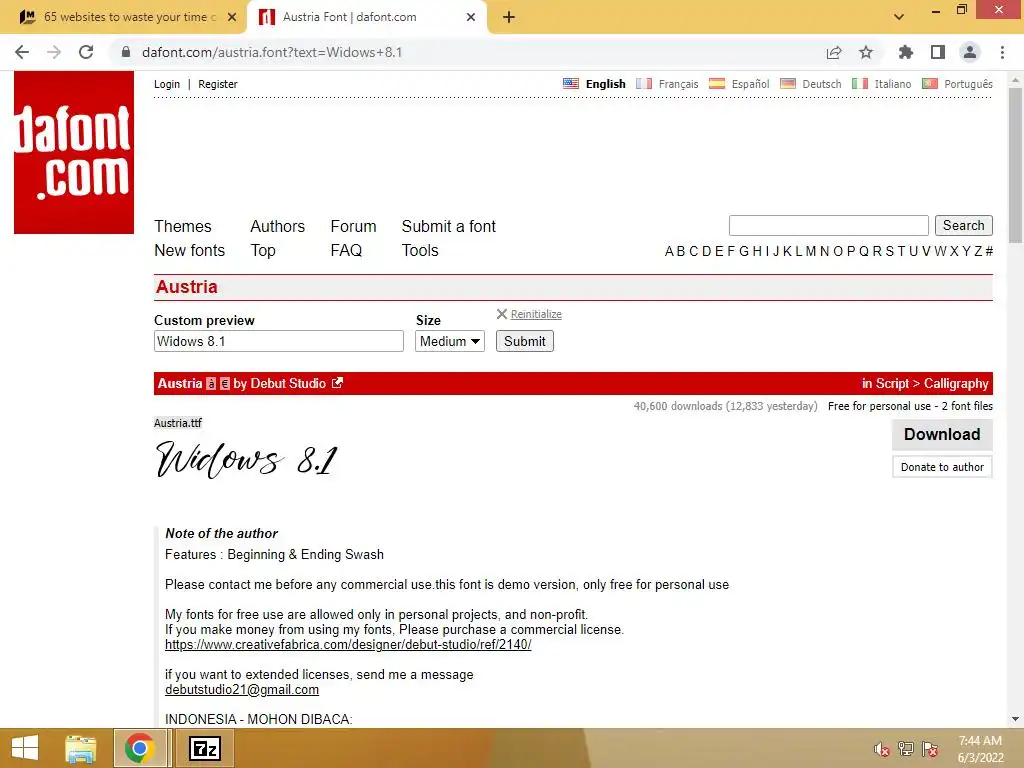Open Debut Studio external site icon
This screenshot has height=768, width=1024.
pyautogui.click(x=337, y=383)
